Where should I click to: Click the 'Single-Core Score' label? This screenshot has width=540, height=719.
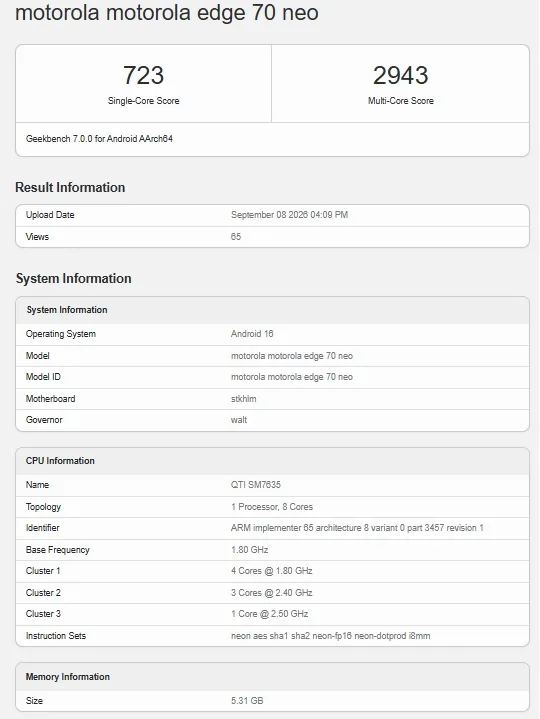(x=143, y=101)
